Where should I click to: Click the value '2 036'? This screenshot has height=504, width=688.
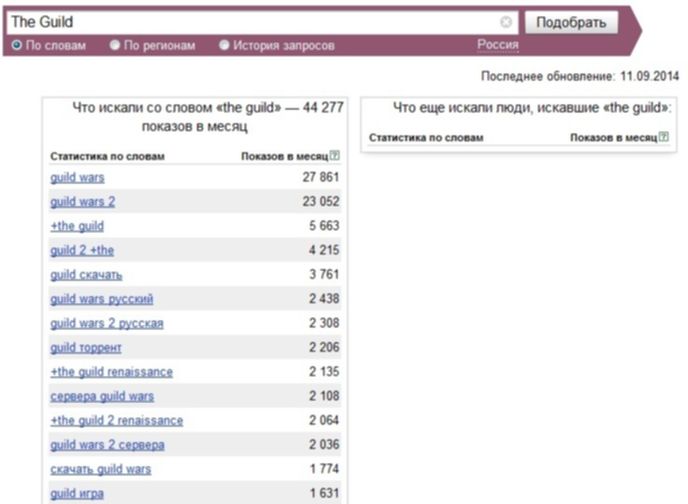point(324,444)
